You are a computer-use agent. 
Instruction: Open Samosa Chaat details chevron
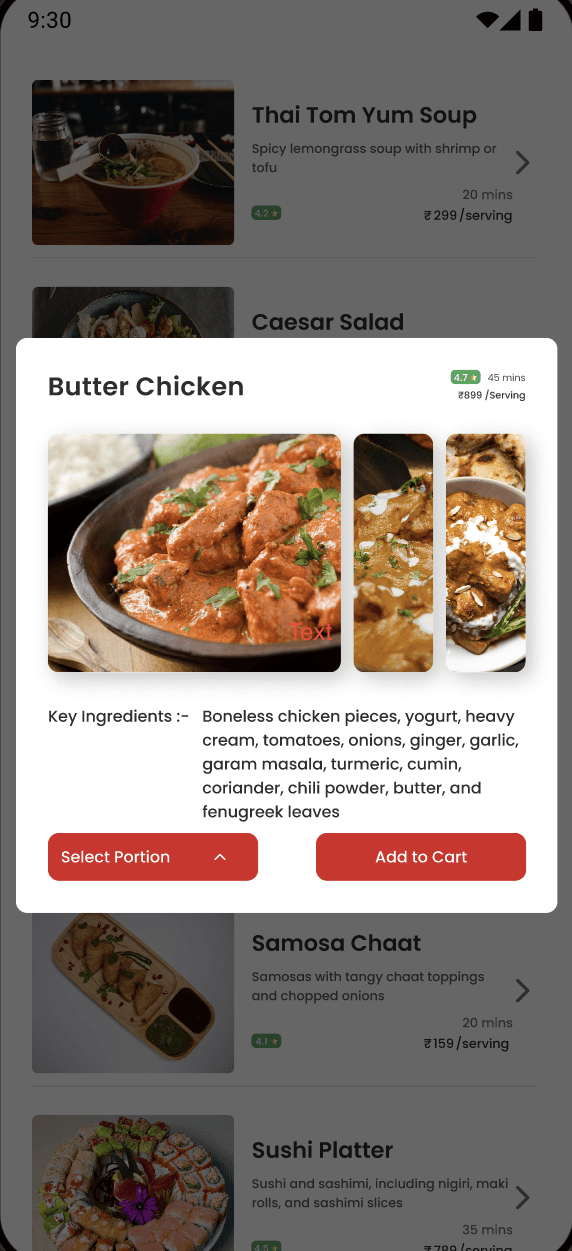point(522,991)
